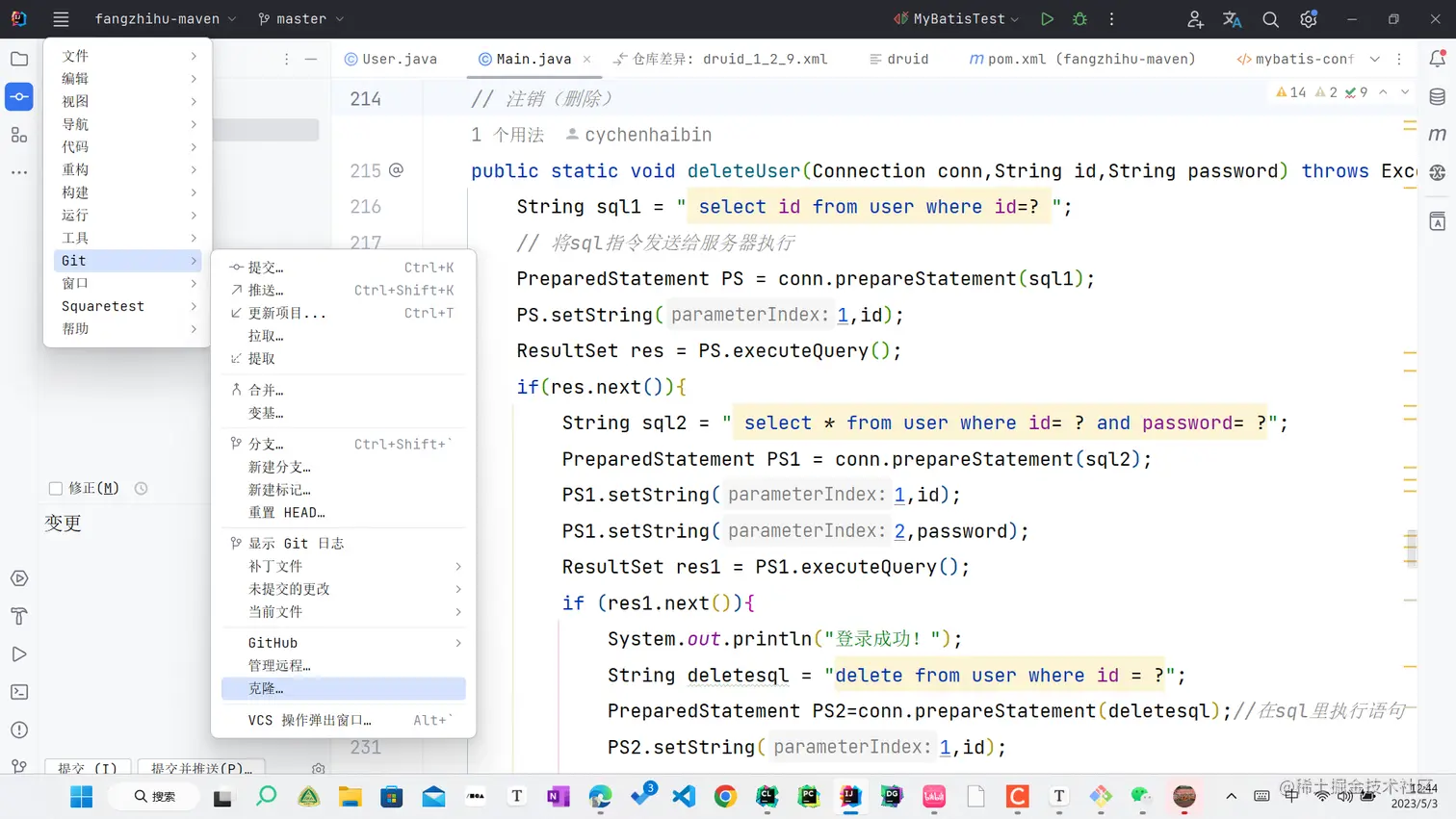Show commit message history clock icon
Screen dimensions: 1456x819
tap(142, 489)
